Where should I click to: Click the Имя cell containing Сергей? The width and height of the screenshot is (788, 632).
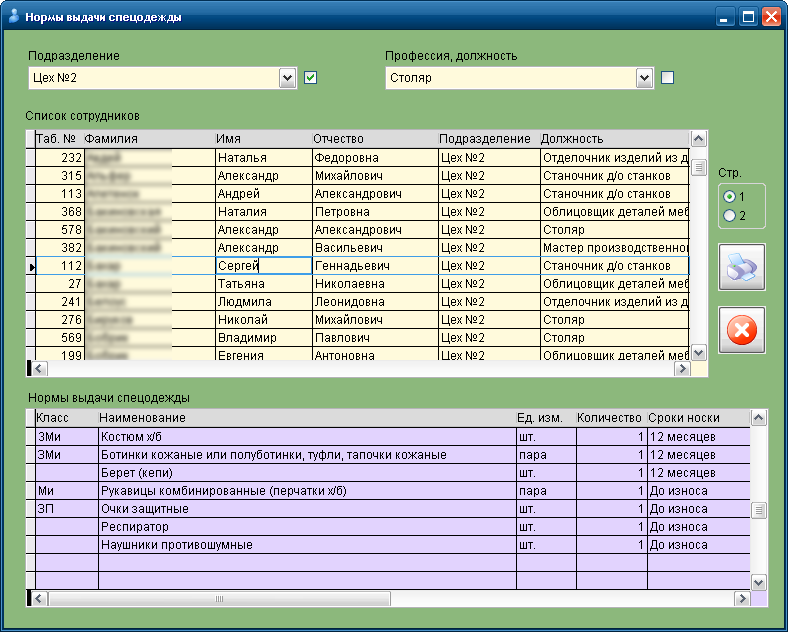[264, 266]
